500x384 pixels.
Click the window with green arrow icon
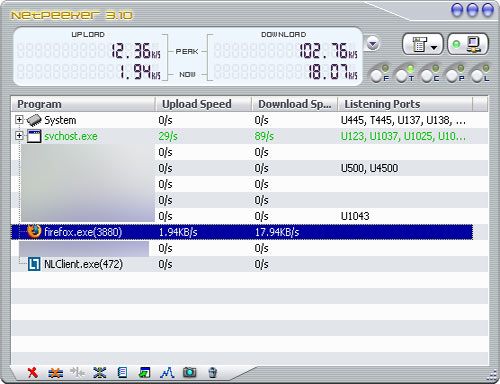click(144, 372)
